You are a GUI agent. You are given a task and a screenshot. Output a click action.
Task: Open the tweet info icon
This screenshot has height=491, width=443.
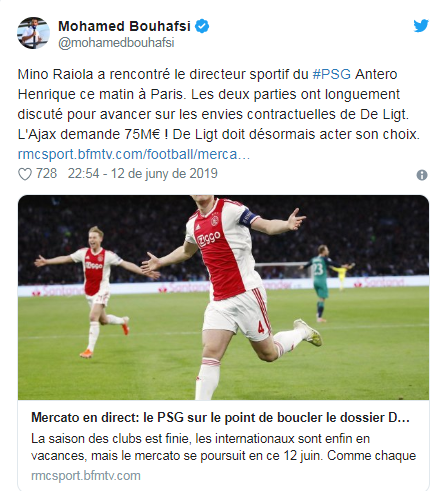click(422, 175)
